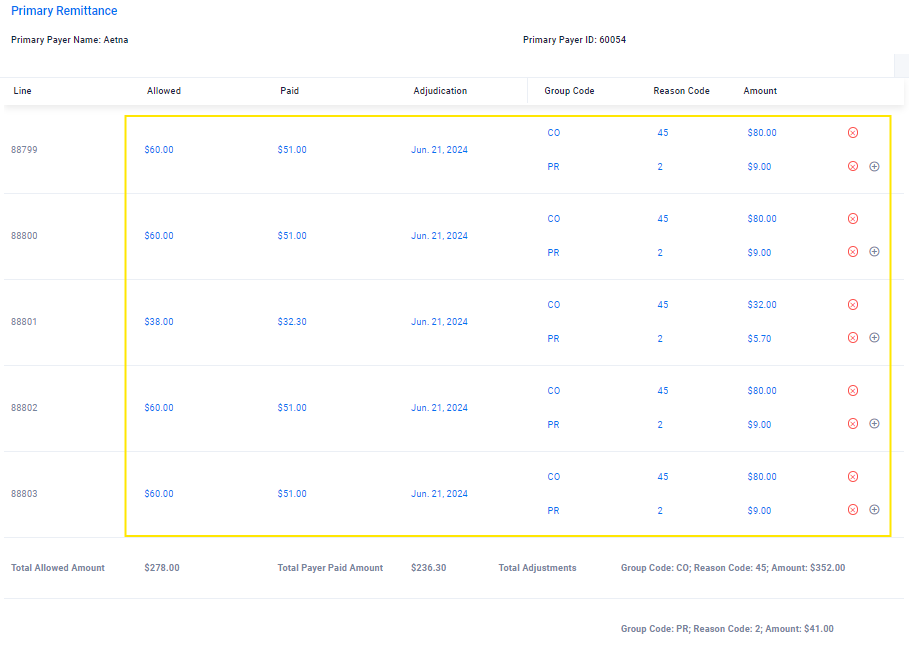Screen dimensions: 909x649
Task: Click the Reason Code column header
Action: (x=681, y=90)
